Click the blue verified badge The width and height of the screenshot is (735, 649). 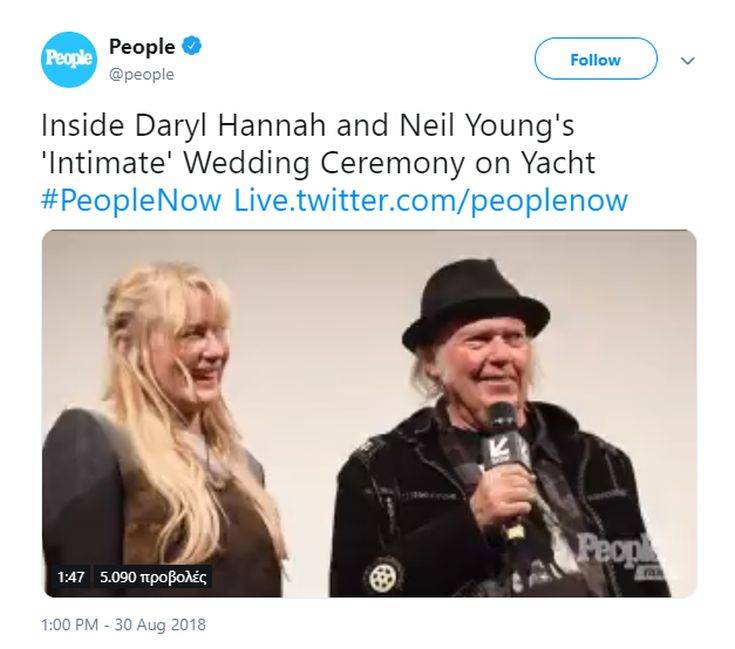click(x=192, y=46)
